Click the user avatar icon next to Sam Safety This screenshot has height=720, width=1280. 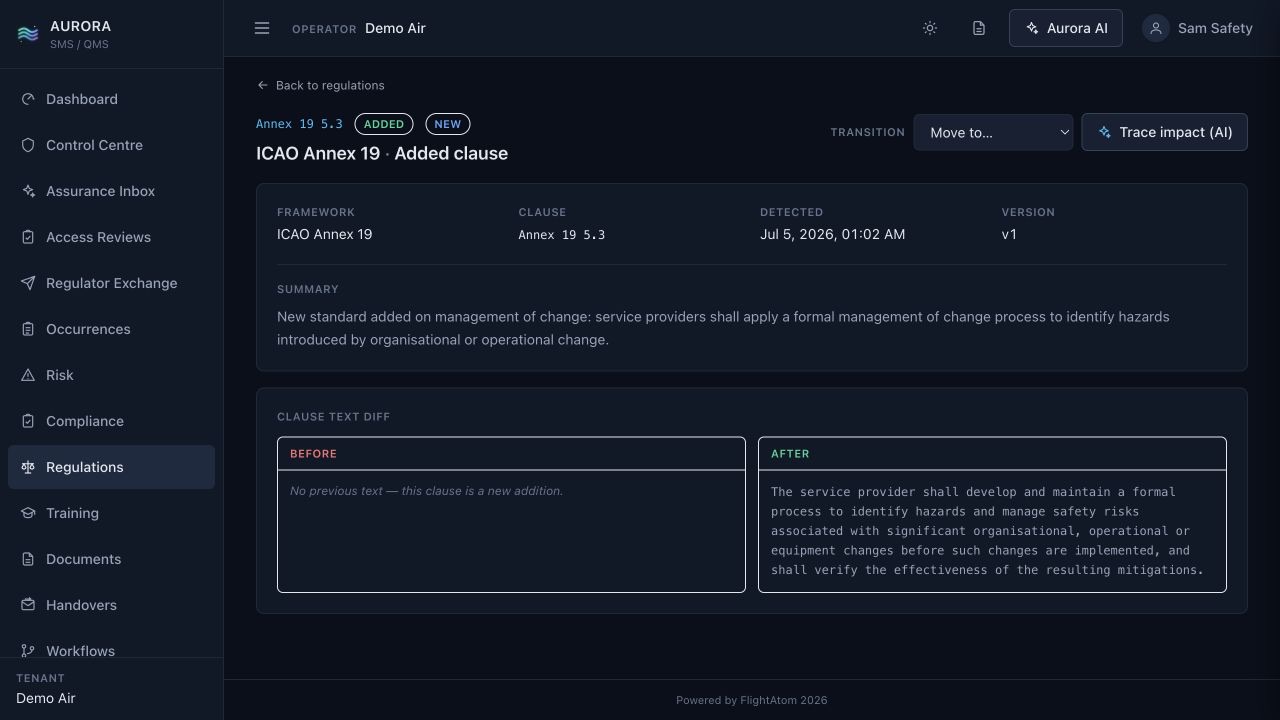pyautogui.click(x=1156, y=28)
